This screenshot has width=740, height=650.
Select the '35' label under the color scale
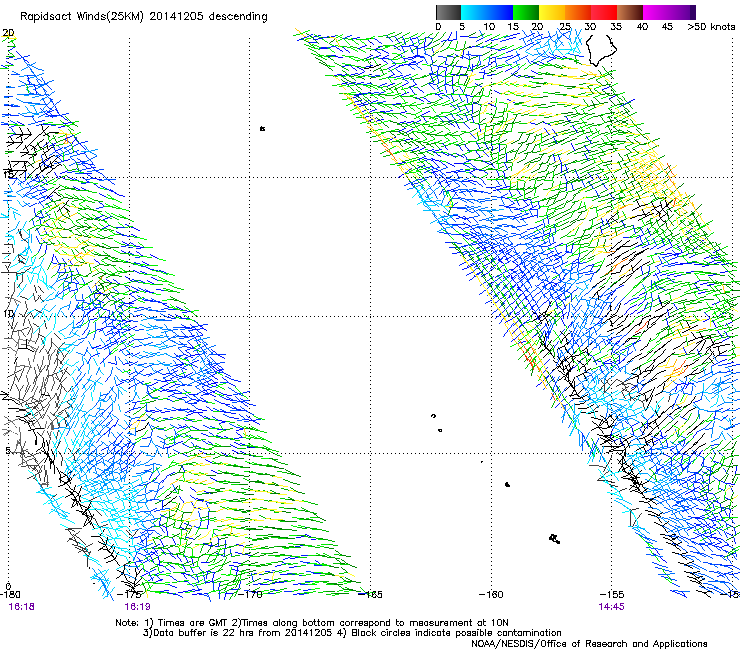pos(616,27)
